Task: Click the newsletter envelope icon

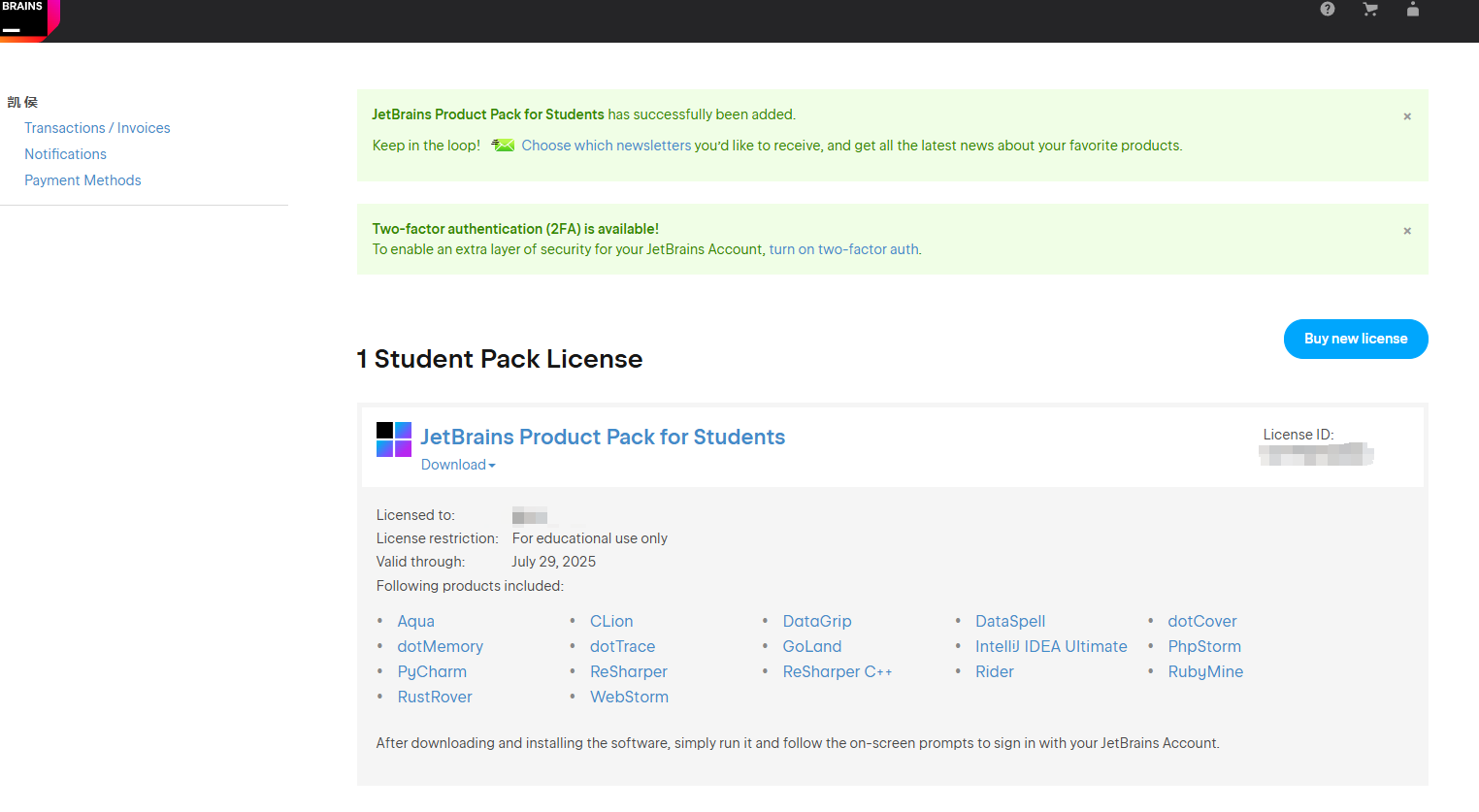Action: (x=503, y=146)
